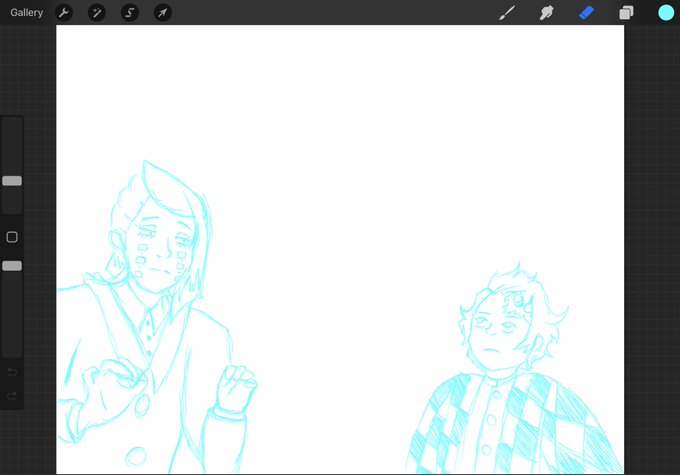Activate the Selection tool
Viewport: 680px width, 475px height.
[130, 13]
